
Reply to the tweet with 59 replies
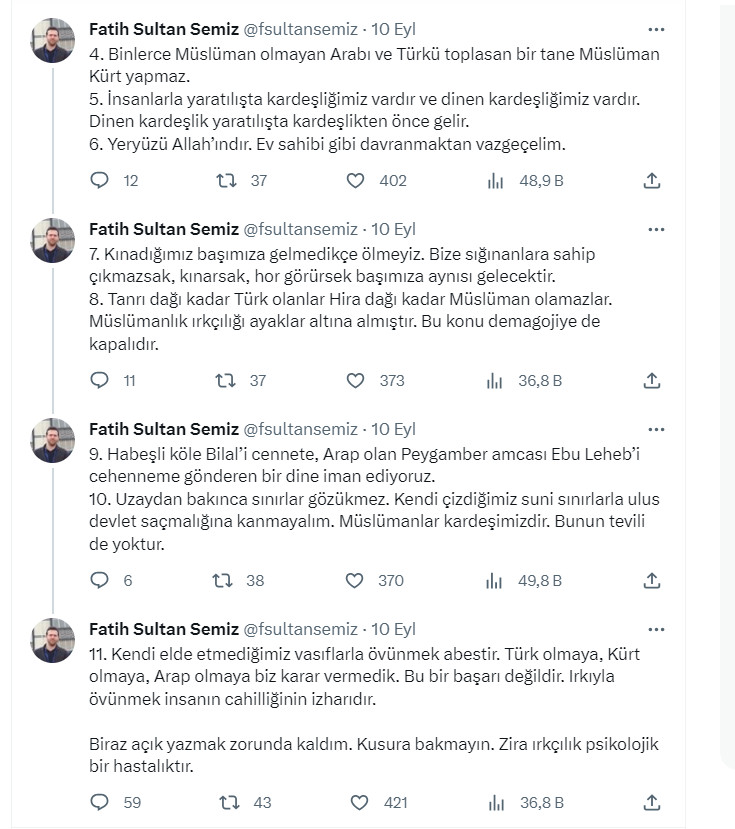coord(99,802)
